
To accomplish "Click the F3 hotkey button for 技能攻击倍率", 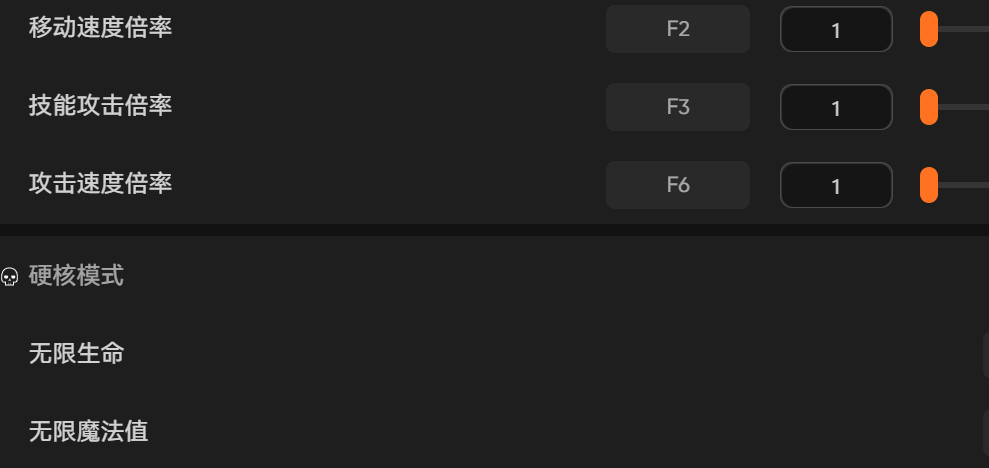I will pyautogui.click(x=677, y=107).
